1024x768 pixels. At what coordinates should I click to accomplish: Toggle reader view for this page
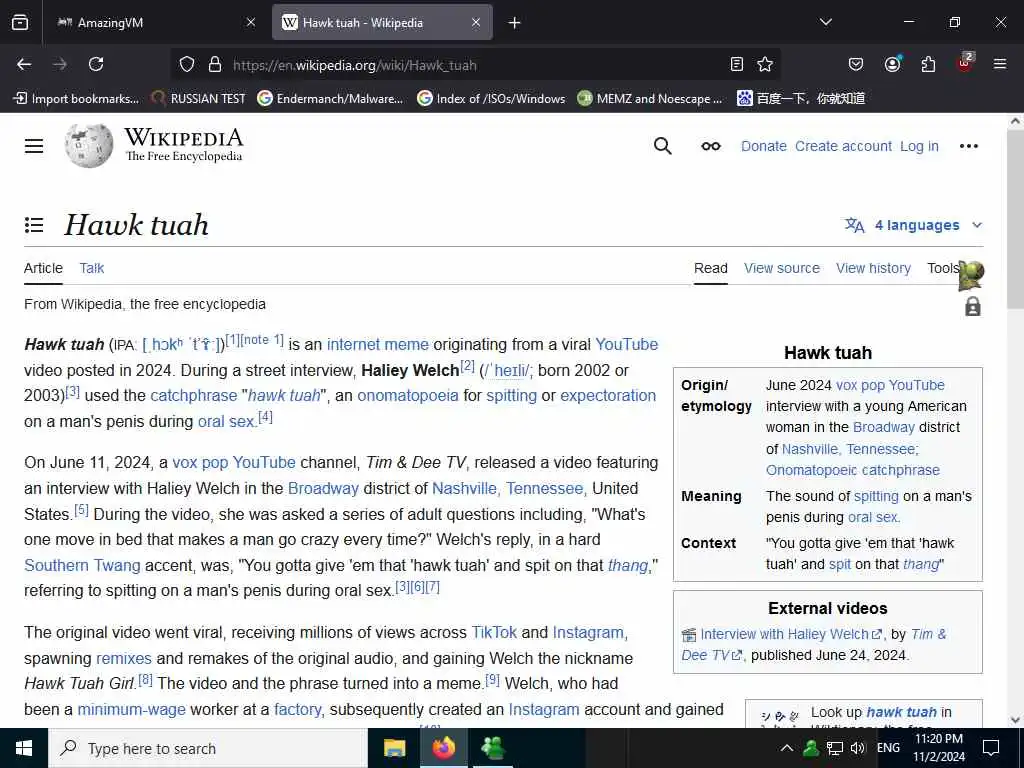pos(737,64)
